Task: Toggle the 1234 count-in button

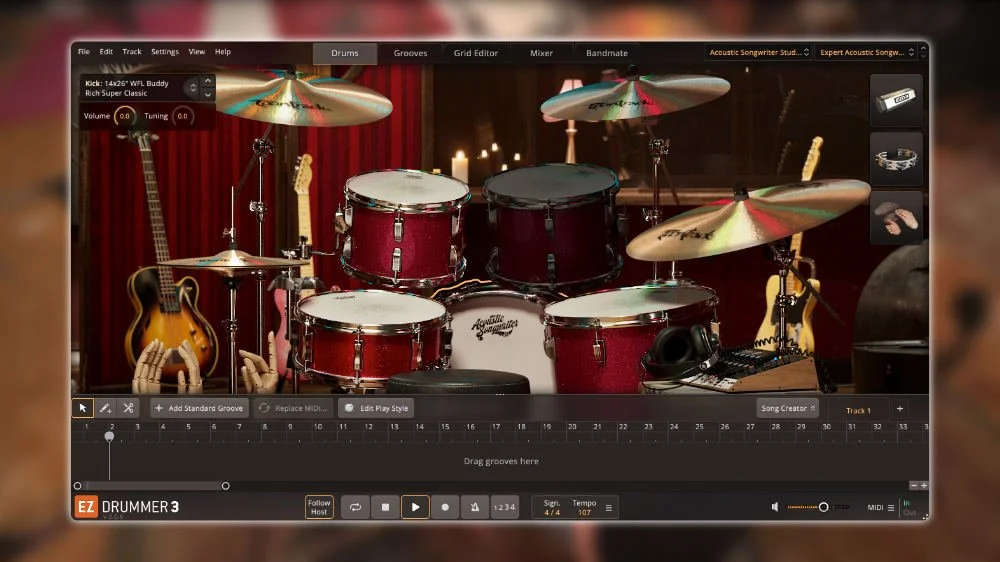Action: pos(504,507)
